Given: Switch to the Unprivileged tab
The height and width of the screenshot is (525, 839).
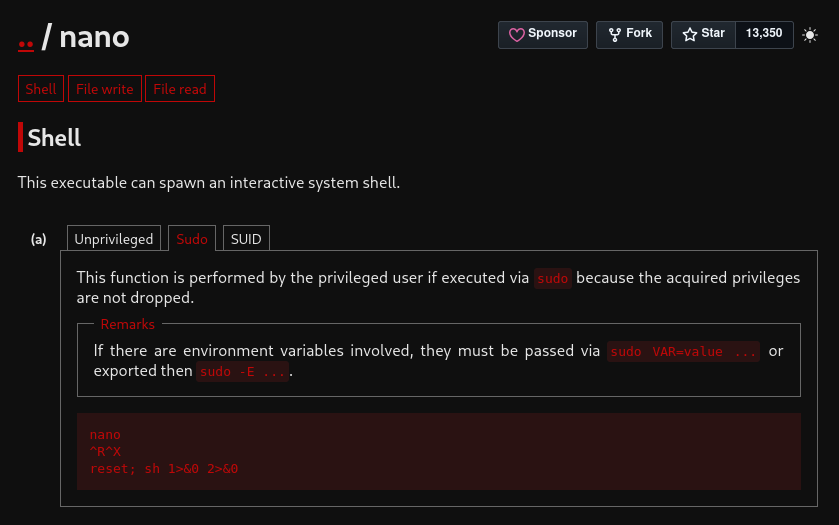Looking at the screenshot, I should point(114,239).
